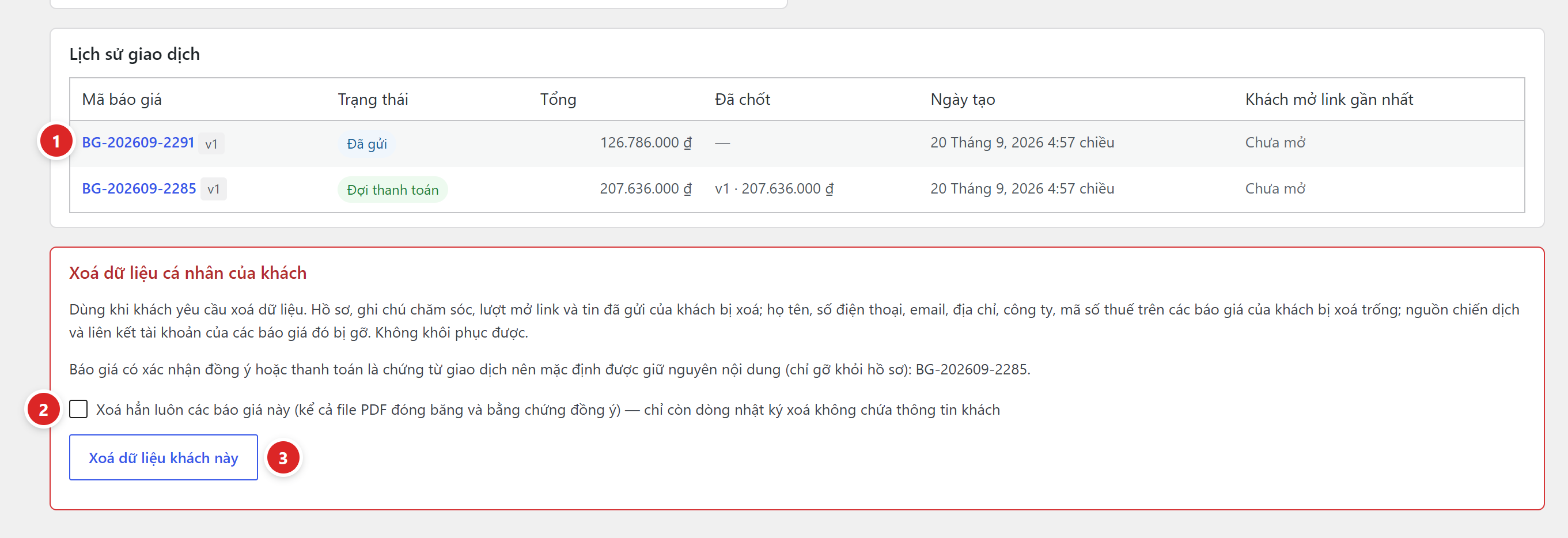Click the total 207.636.000 ₫ in Tổng column

646,189
